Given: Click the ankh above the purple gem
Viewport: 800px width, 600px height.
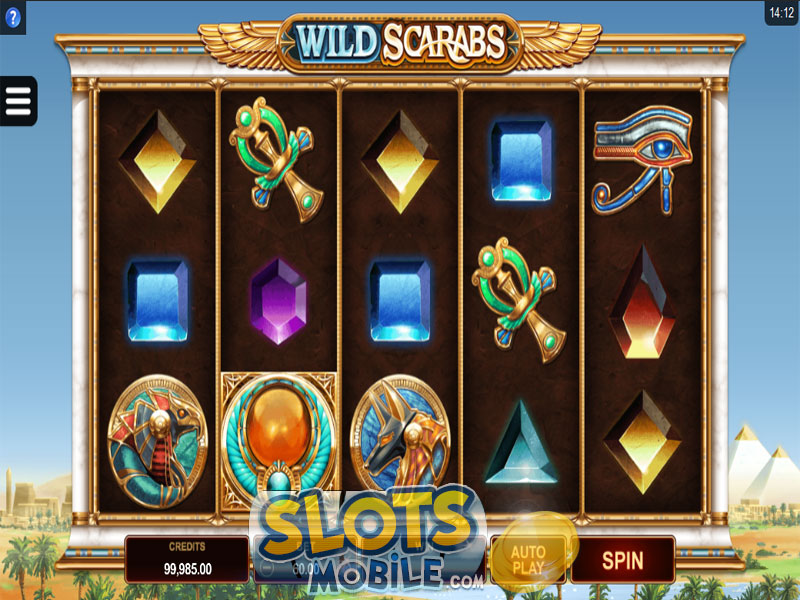Looking at the screenshot, I should point(277,159).
